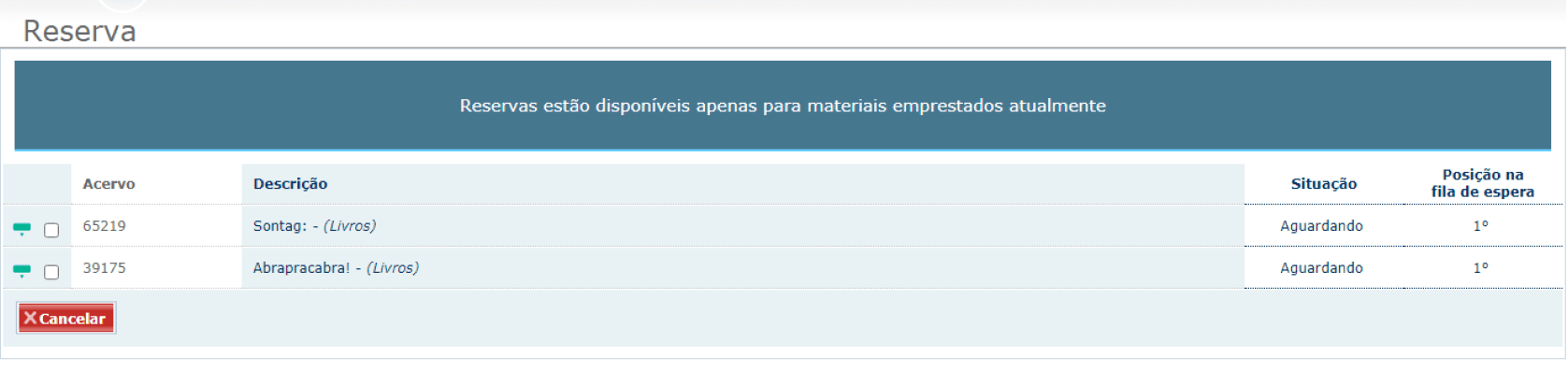
Task: Click the green expand icon for Sontag row
Action: point(22,229)
